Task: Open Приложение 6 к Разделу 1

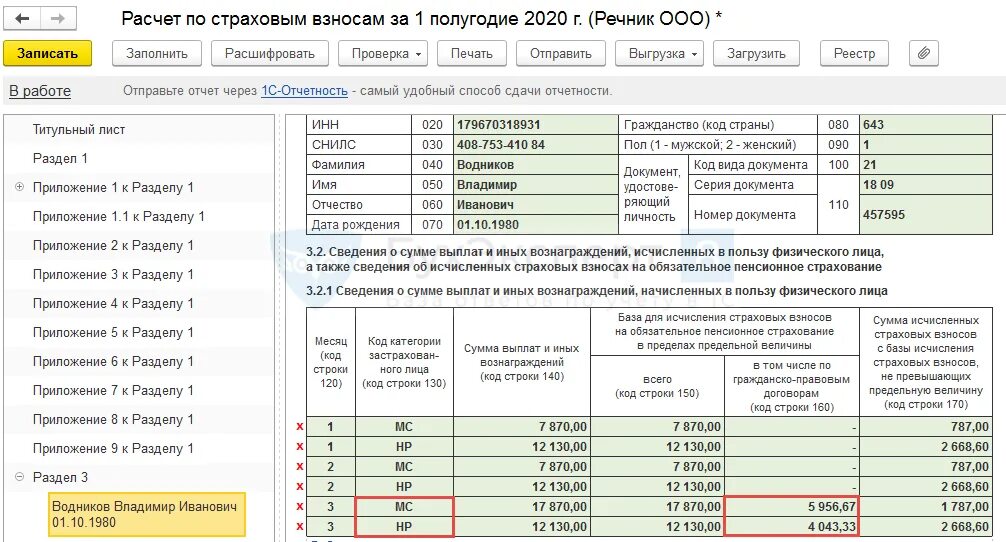Action: 113,362
